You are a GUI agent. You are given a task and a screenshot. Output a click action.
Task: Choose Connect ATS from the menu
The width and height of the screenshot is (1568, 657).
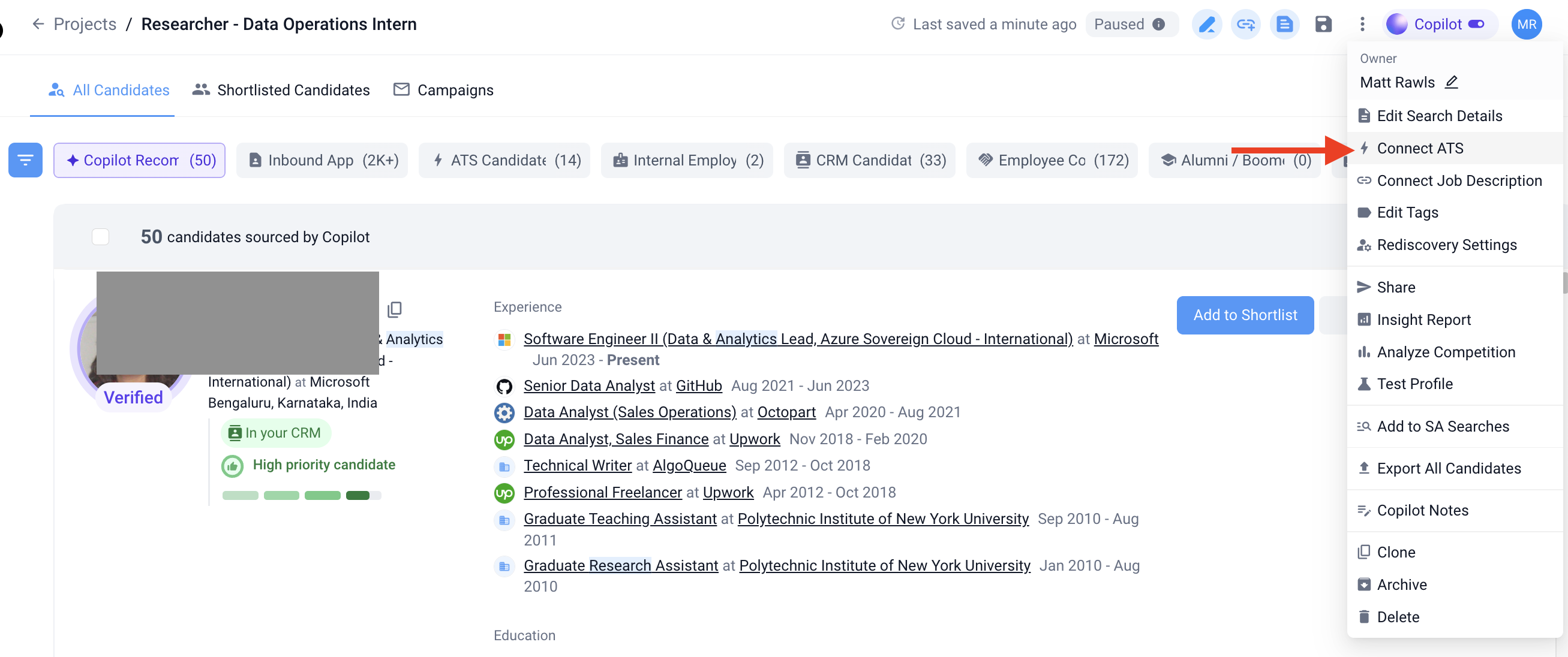(1455, 148)
